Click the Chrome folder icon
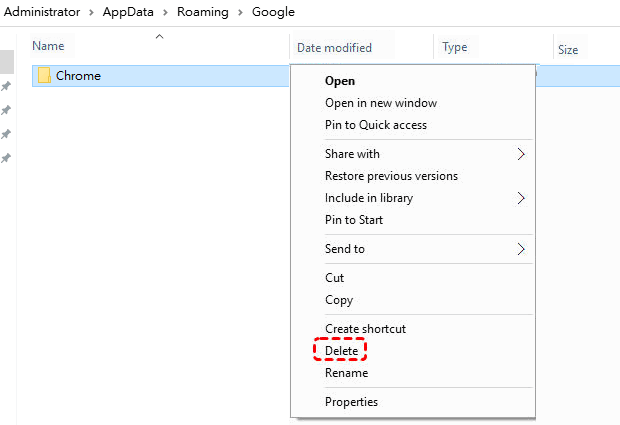 [x=44, y=75]
